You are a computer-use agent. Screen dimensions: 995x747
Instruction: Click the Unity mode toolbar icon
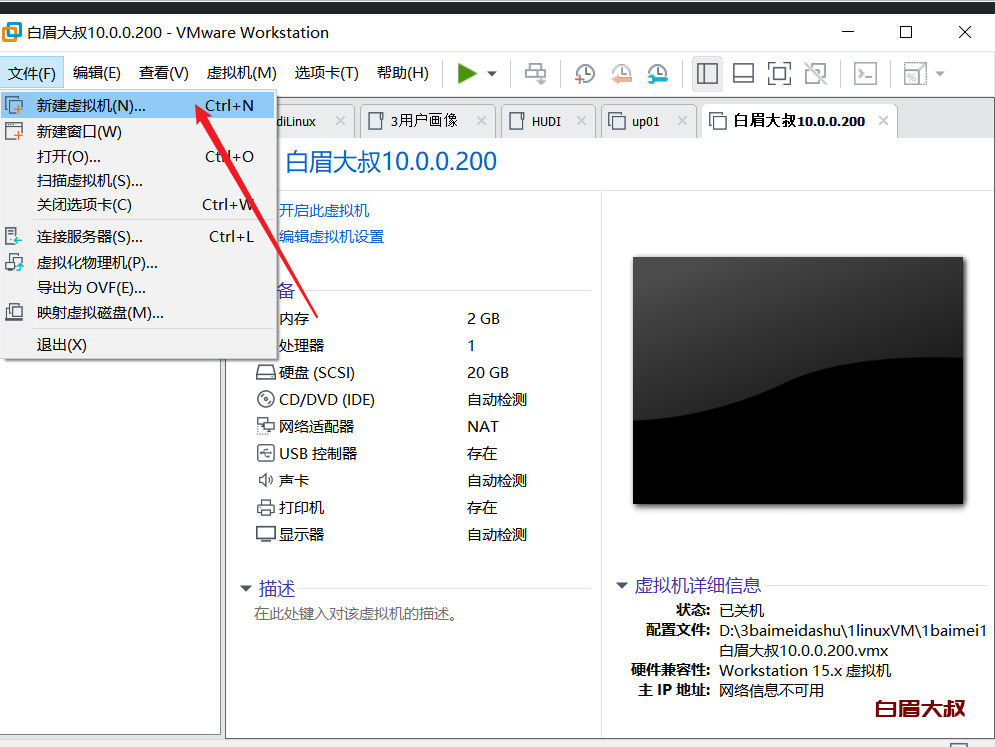pyautogui.click(x=815, y=74)
